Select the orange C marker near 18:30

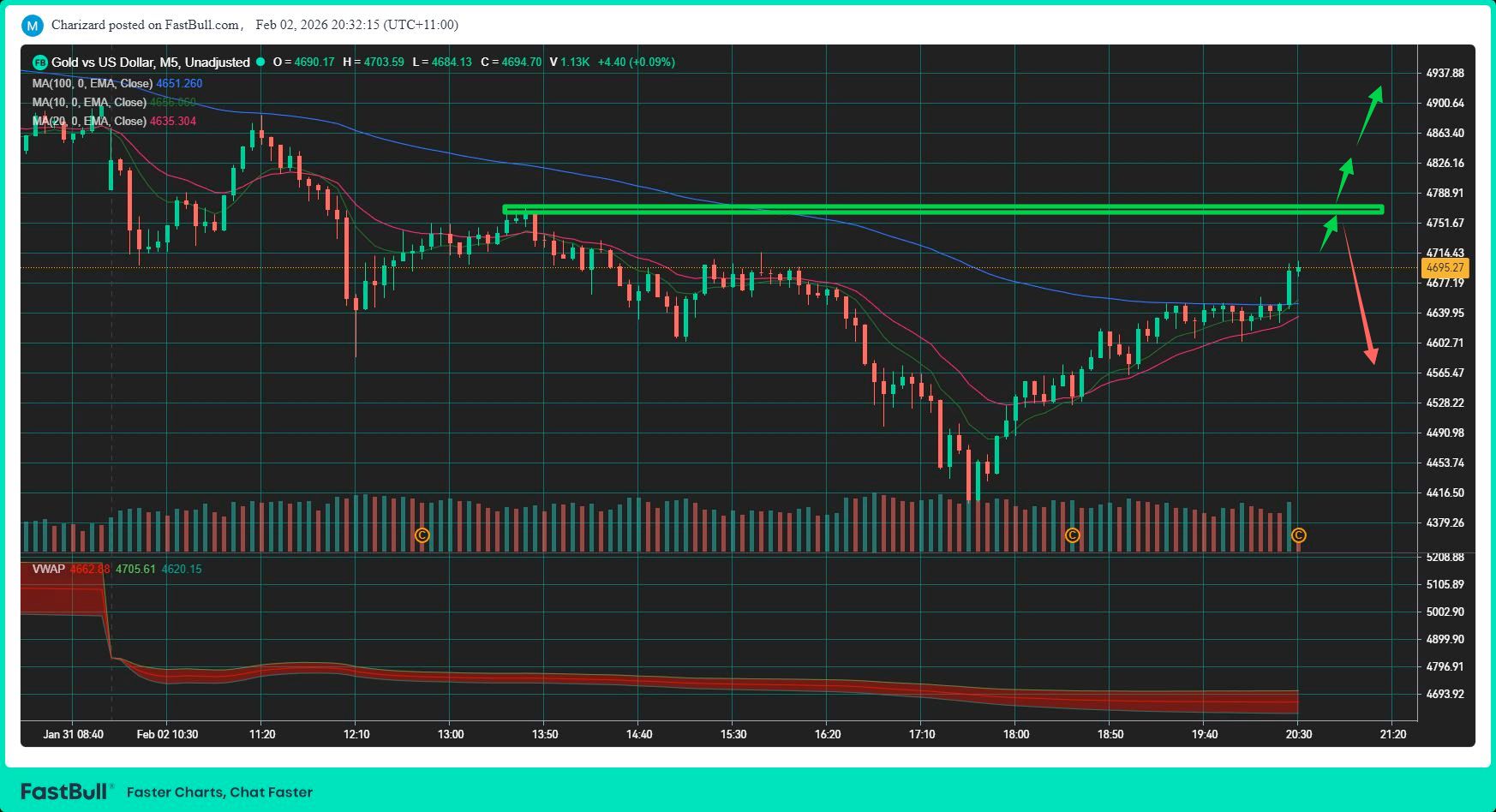(1072, 535)
